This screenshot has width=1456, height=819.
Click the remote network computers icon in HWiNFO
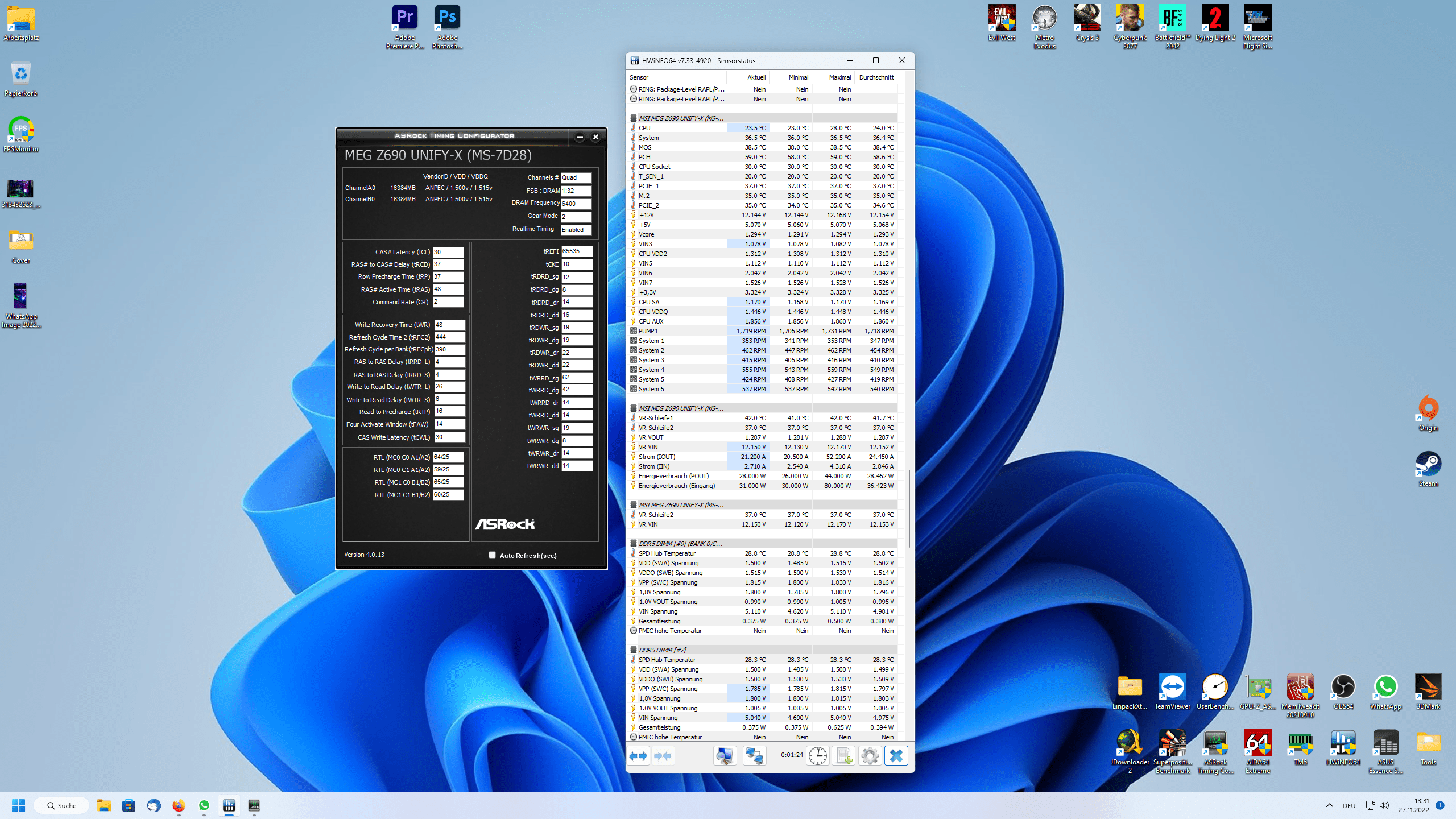click(x=754, y=756)
